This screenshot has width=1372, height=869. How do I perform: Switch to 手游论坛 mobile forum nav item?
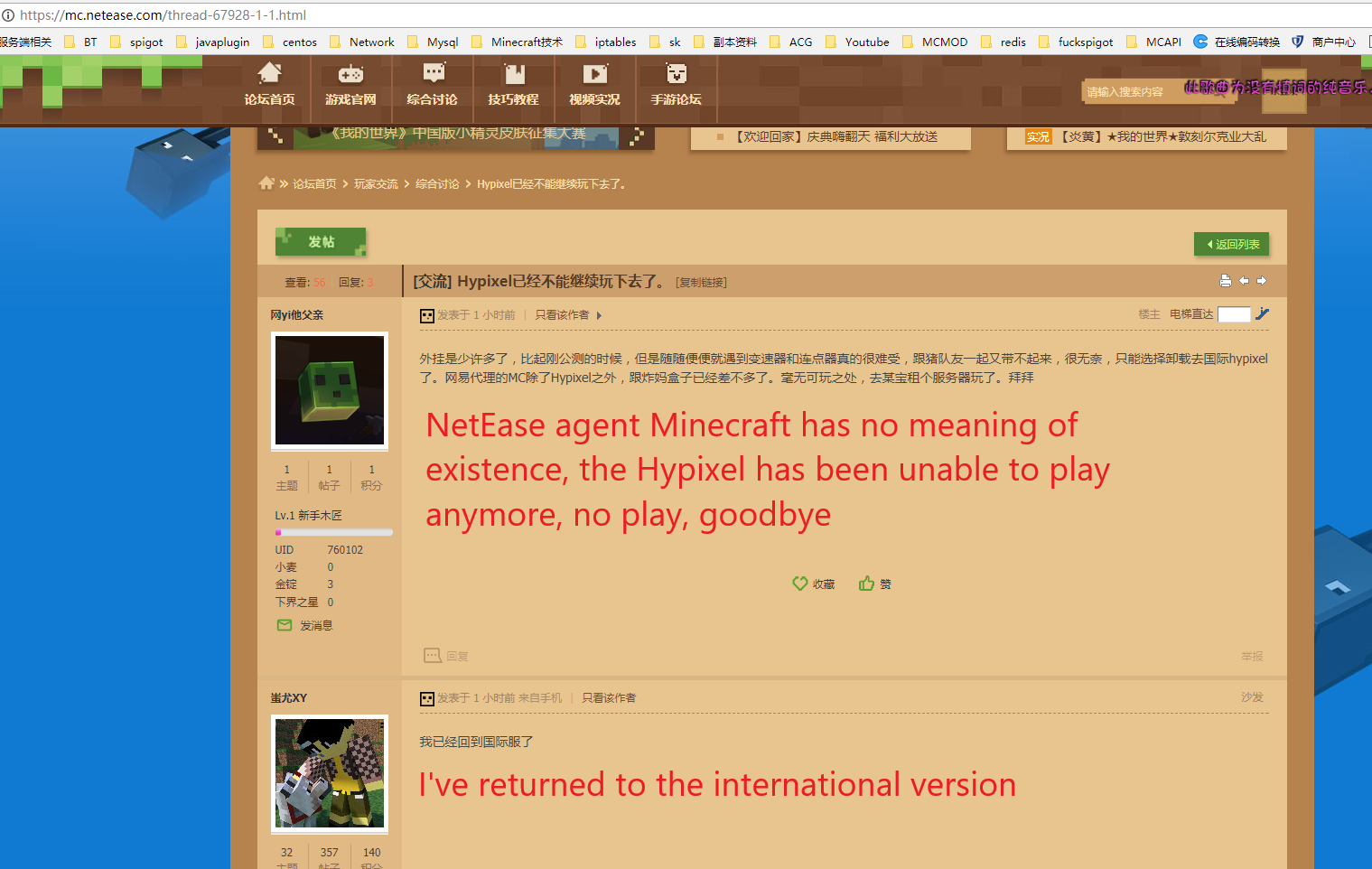click(676, 84)
